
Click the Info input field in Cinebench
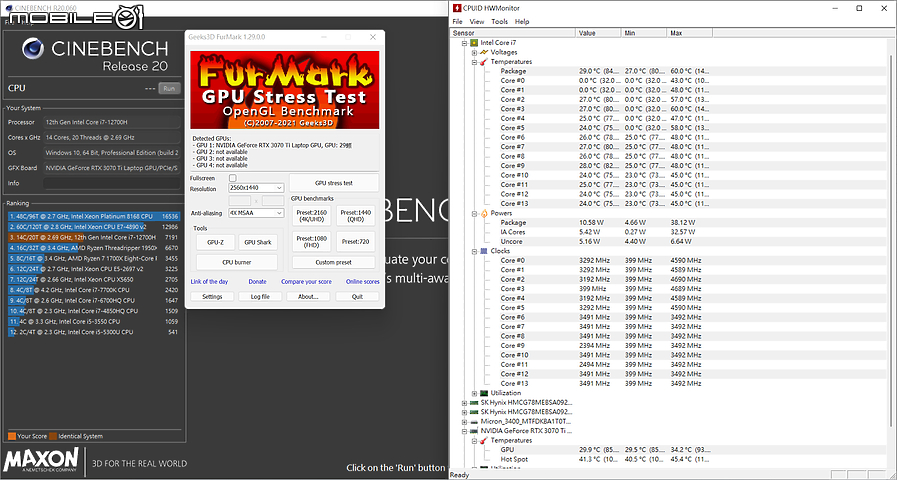112,183
